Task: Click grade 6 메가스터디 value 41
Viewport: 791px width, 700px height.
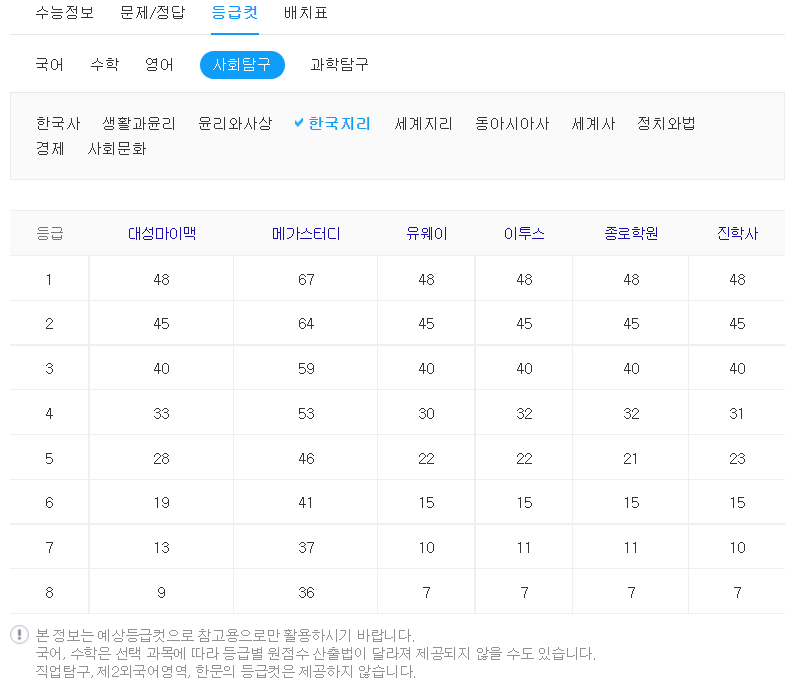Action: [306, 503]
